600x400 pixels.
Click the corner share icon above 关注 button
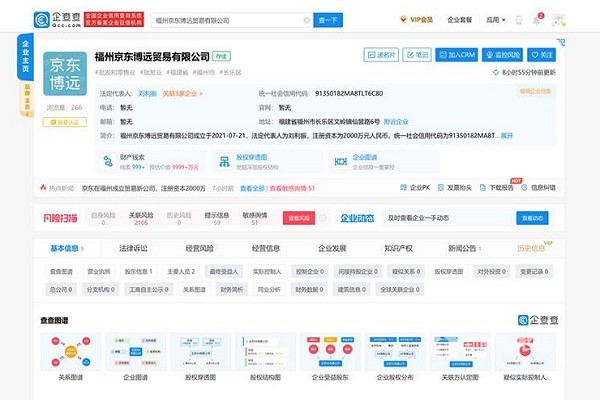click(x=561, y=42)
